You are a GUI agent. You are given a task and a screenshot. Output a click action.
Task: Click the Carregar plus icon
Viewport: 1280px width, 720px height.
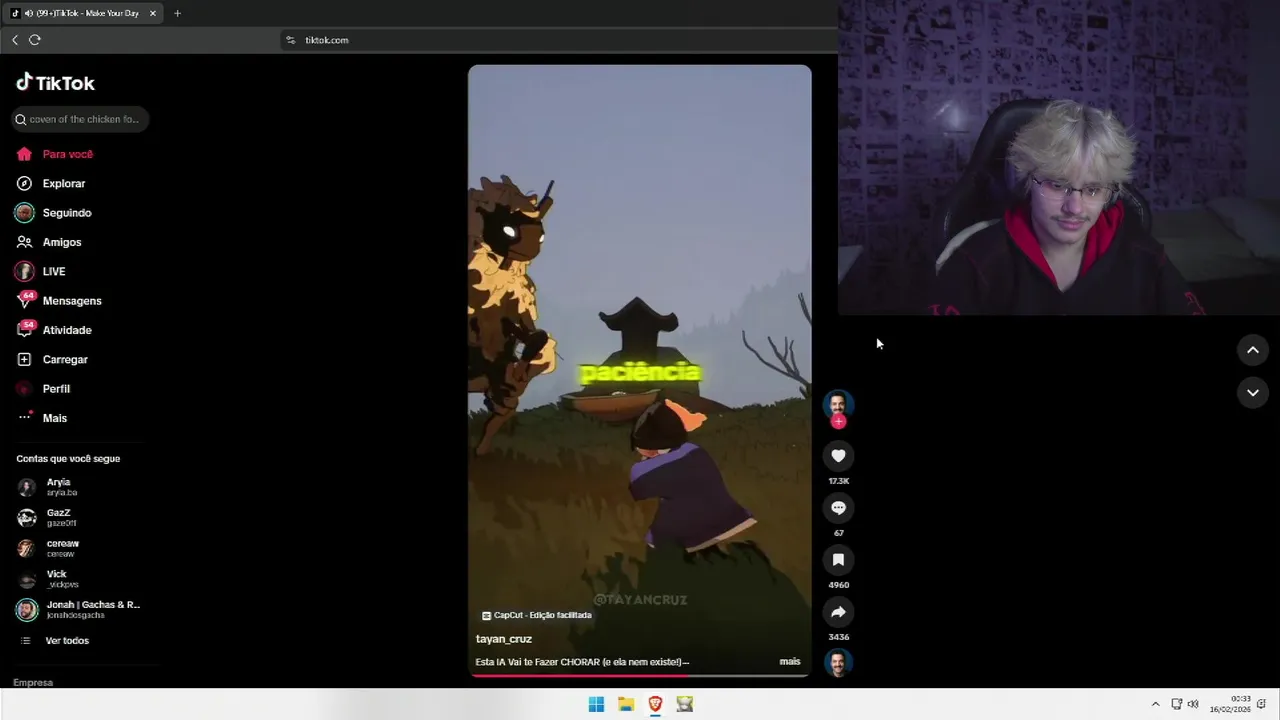(24, 359)
